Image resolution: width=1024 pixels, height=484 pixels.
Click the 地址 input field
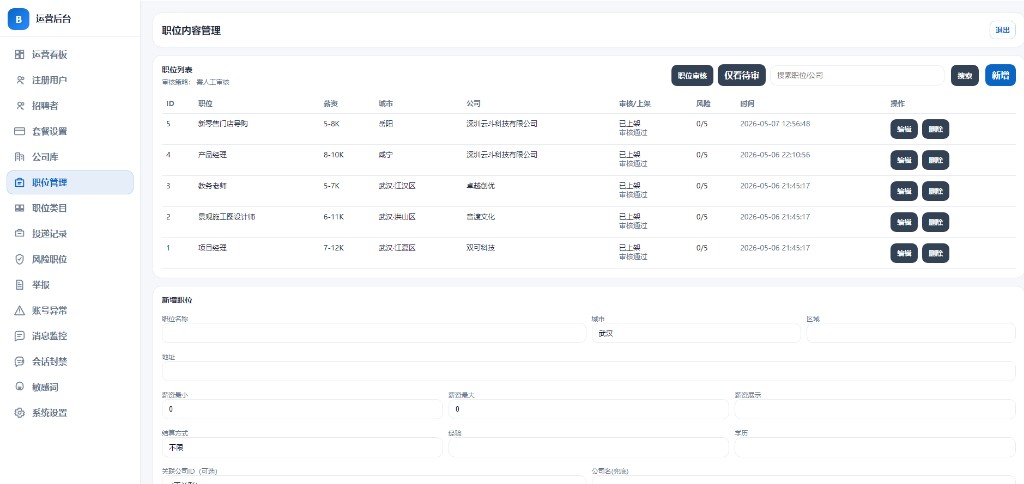[589, 371]
